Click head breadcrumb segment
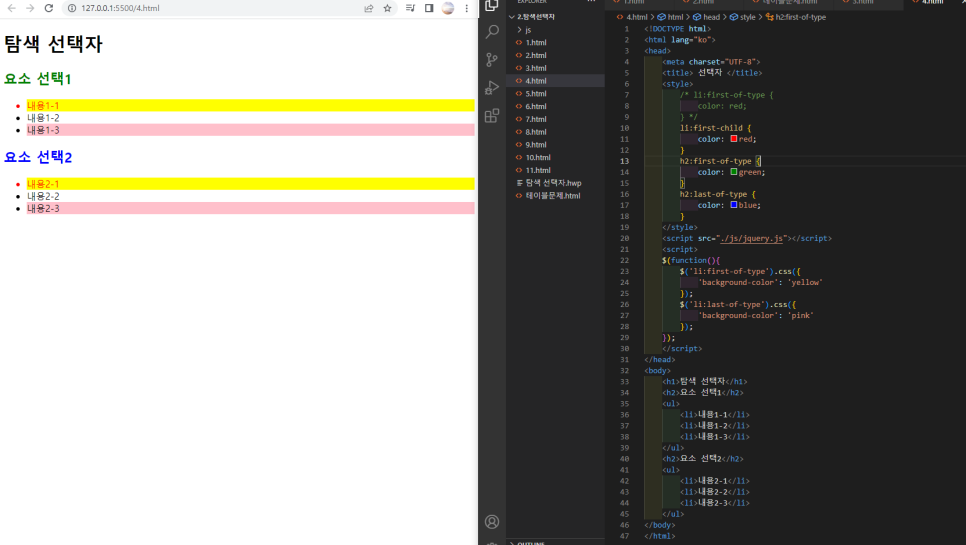 [x=711, y=17]
